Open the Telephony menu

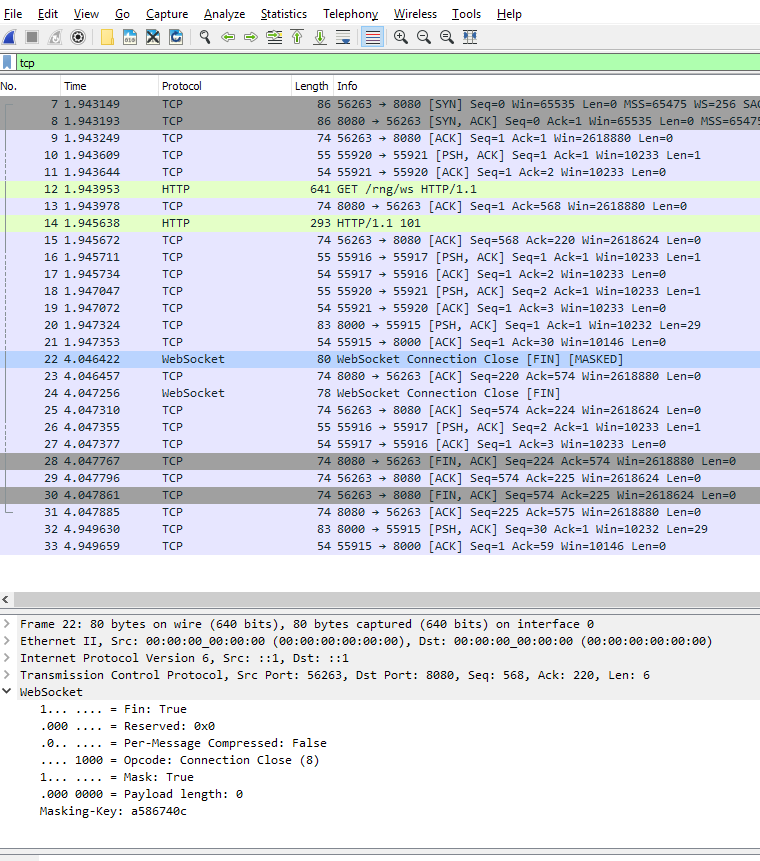[x=350, y=14]
